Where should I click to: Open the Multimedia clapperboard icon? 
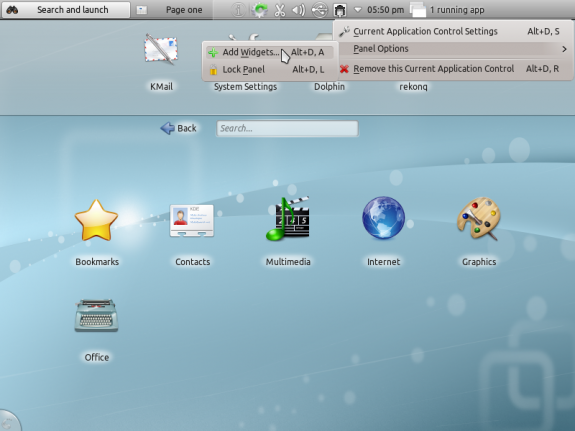point(288,219)
